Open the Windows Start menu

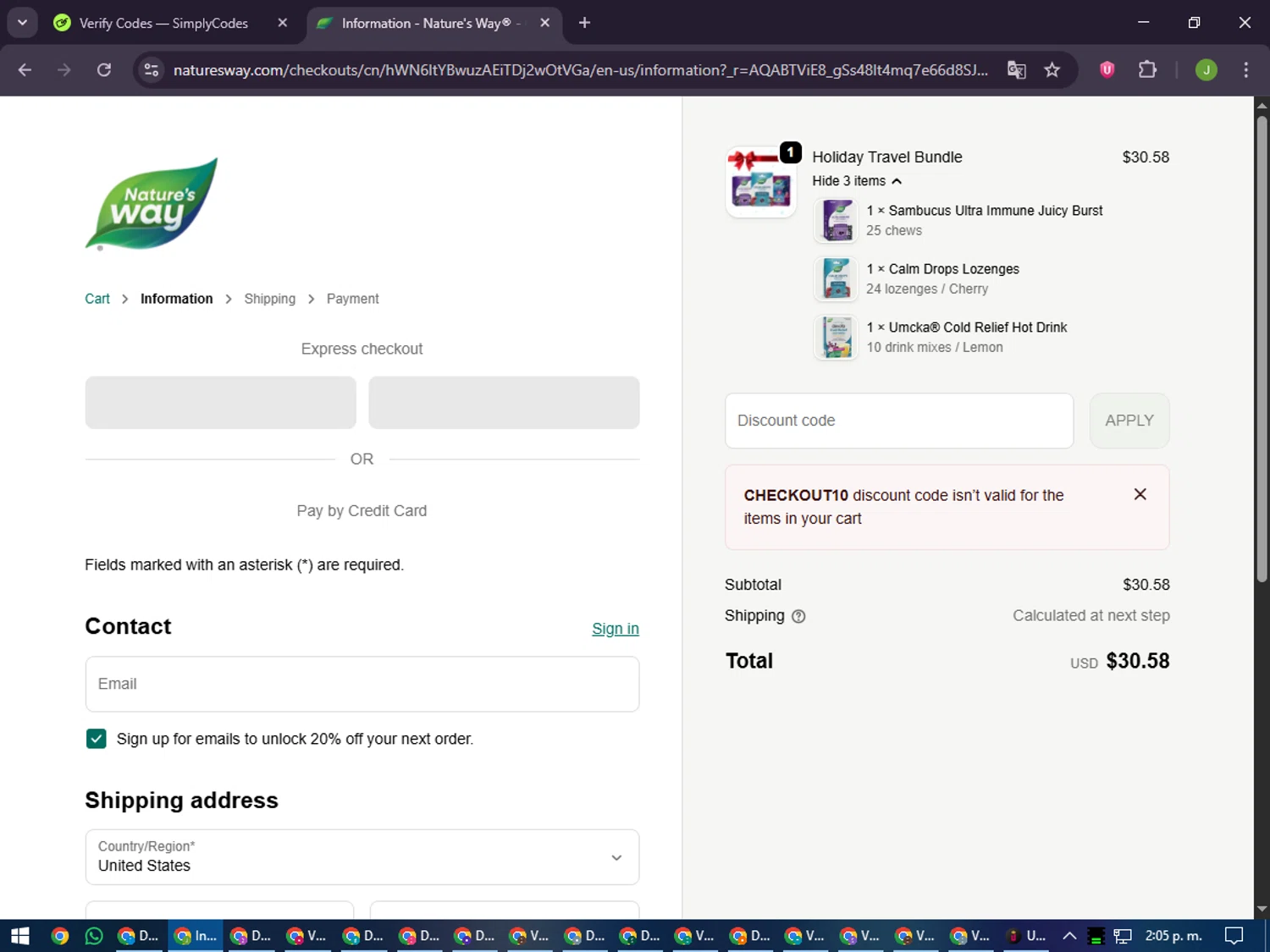tap(20, 936)
